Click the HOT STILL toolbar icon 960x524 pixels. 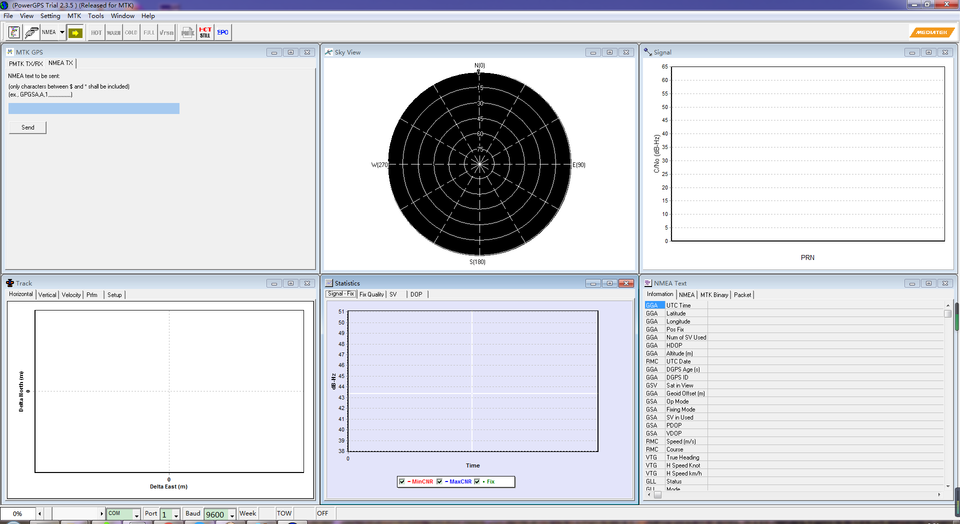coord(205,32)
